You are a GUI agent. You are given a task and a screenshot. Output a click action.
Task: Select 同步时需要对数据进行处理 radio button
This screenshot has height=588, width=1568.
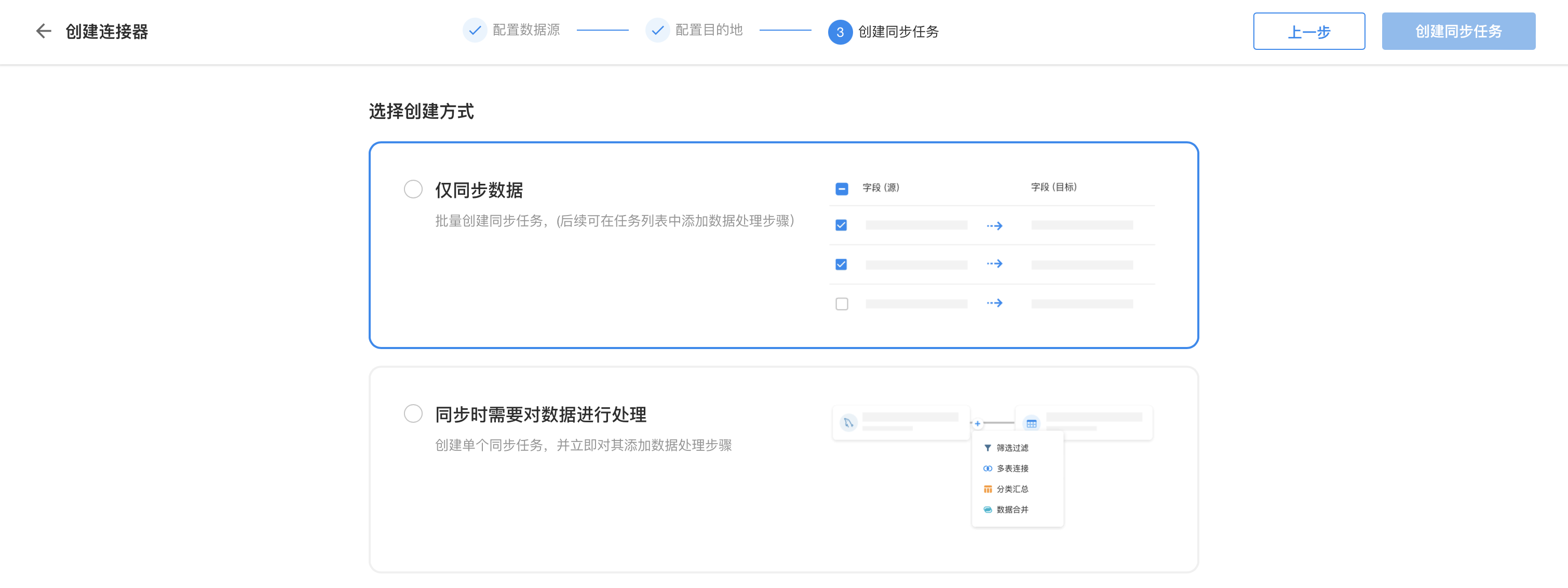pyautogui.click(x=413, y=414)
